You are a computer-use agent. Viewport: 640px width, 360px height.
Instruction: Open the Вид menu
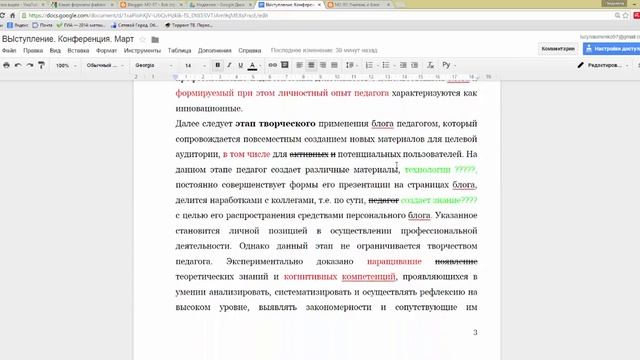coord(55,51)
